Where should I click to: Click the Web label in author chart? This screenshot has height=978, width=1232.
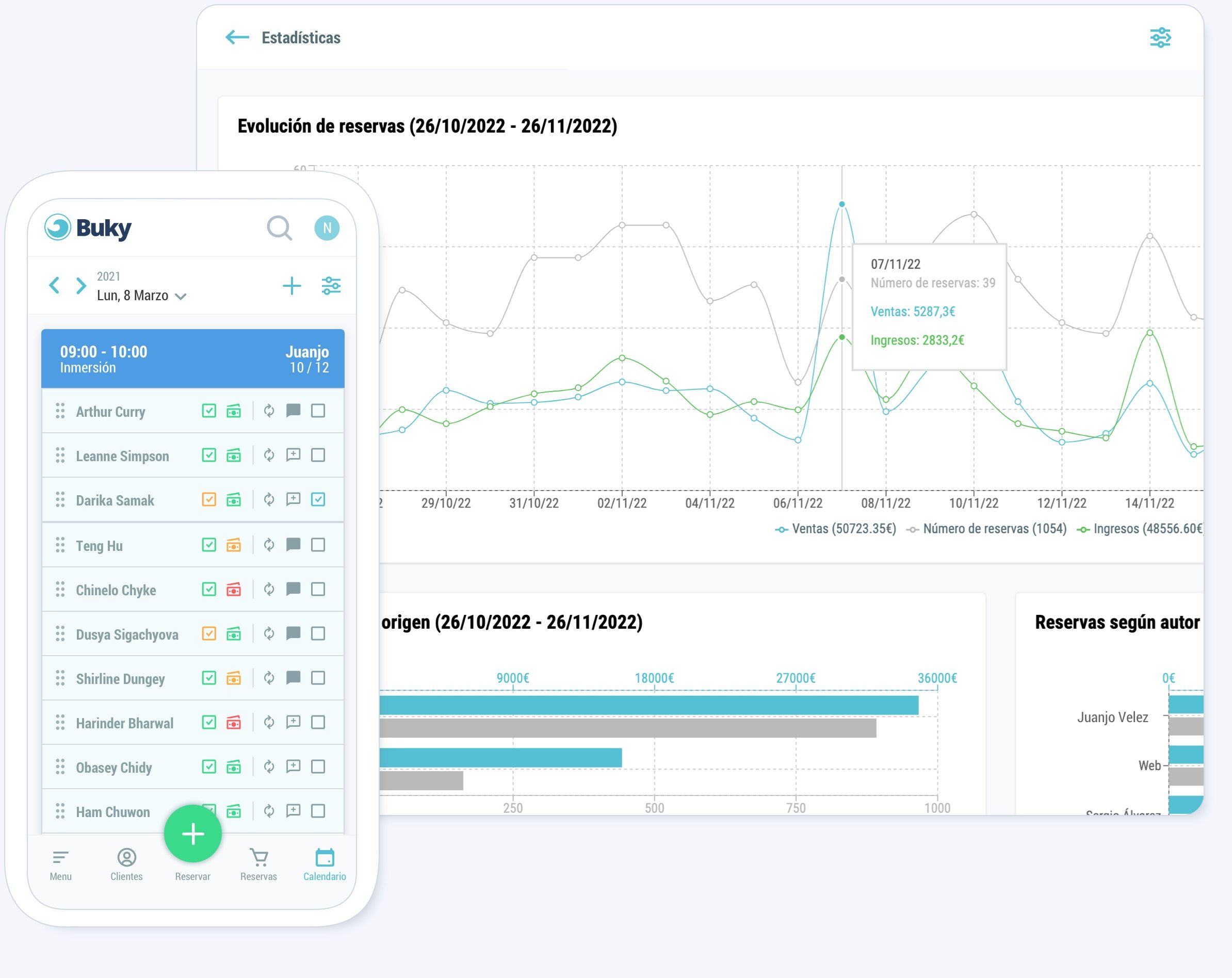1149,765
